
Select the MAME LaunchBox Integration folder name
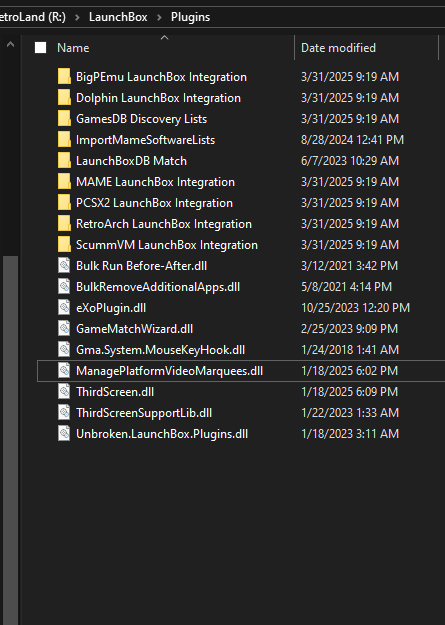pyautogui.click(x=155, y=181)
